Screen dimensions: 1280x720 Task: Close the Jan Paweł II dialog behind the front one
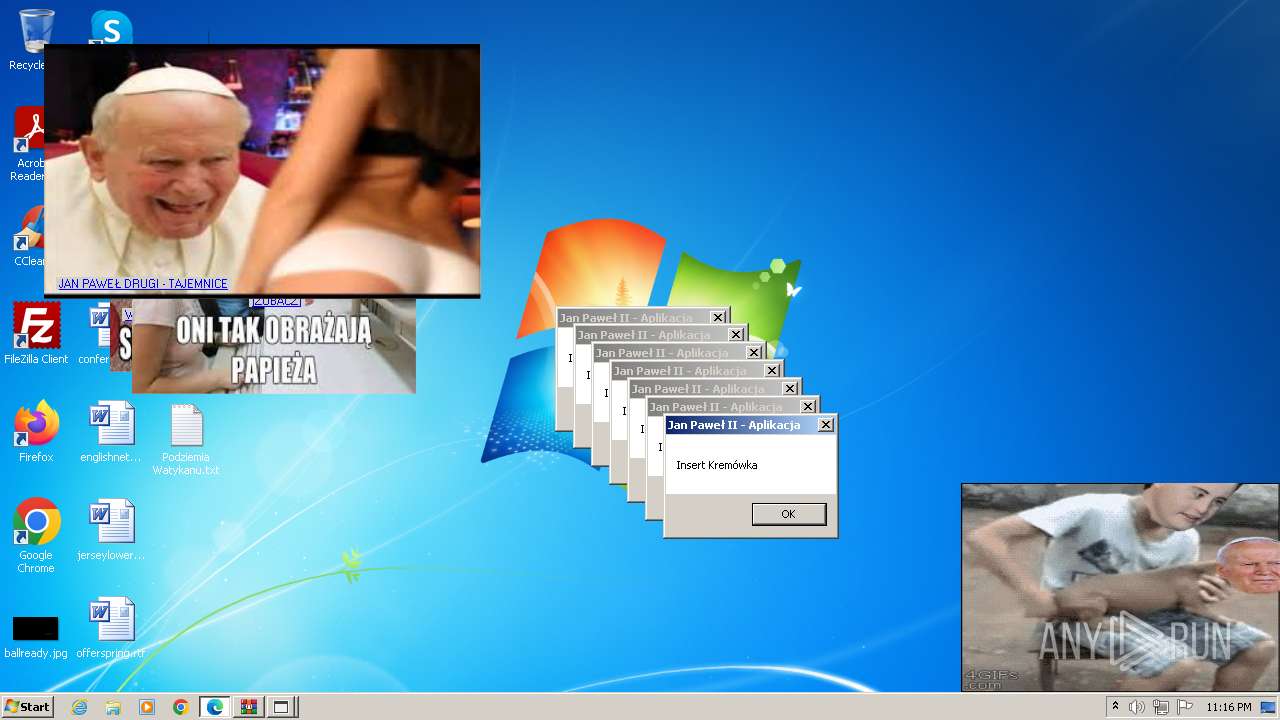pos(808,407)
